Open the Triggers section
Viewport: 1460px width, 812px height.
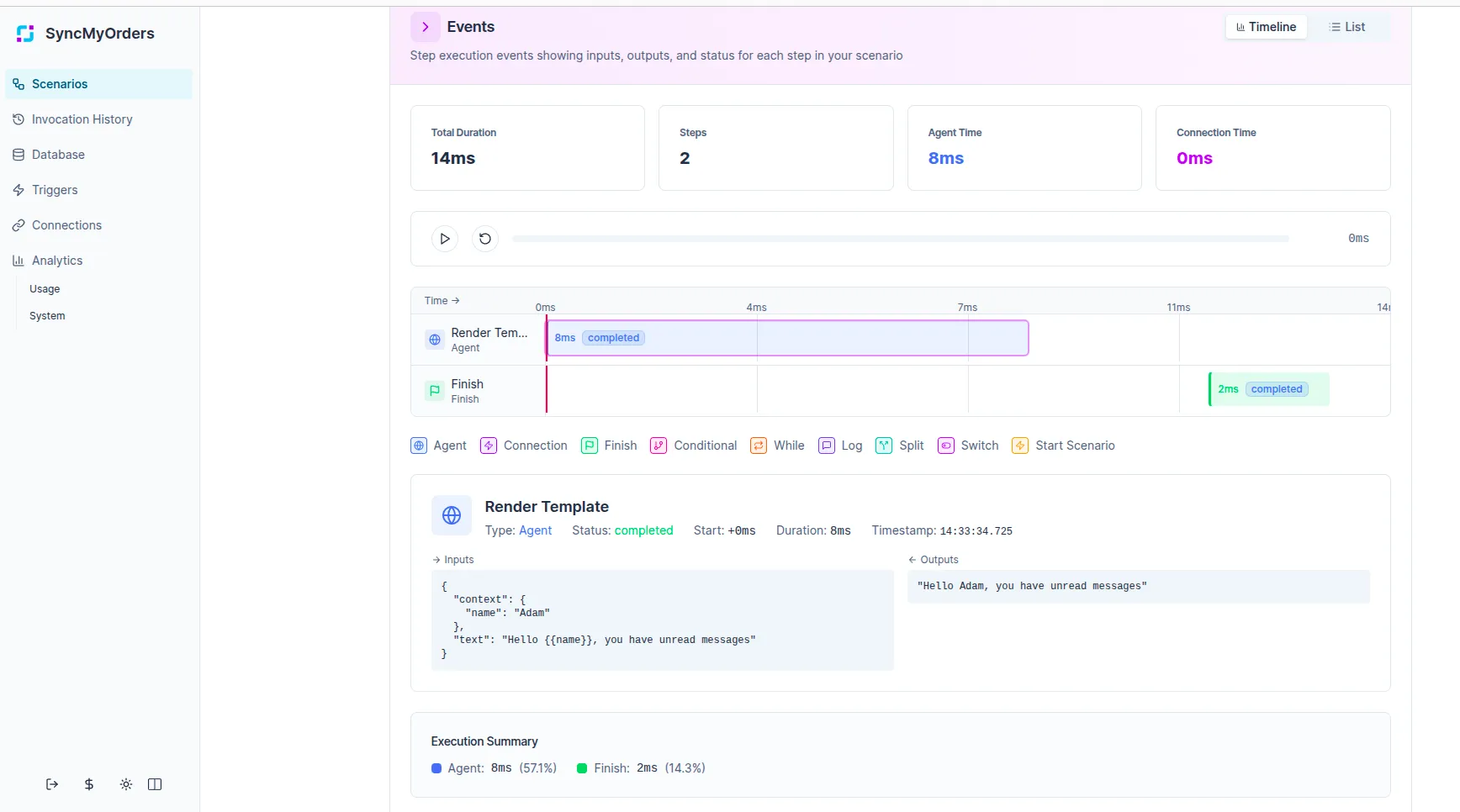point(55,190)
